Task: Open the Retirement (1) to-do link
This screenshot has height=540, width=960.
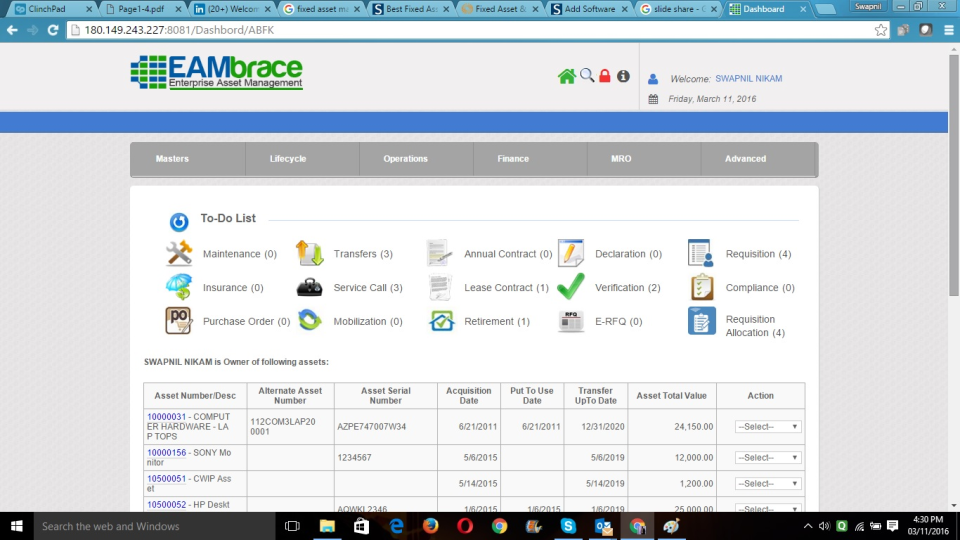Action: [497, 321]
